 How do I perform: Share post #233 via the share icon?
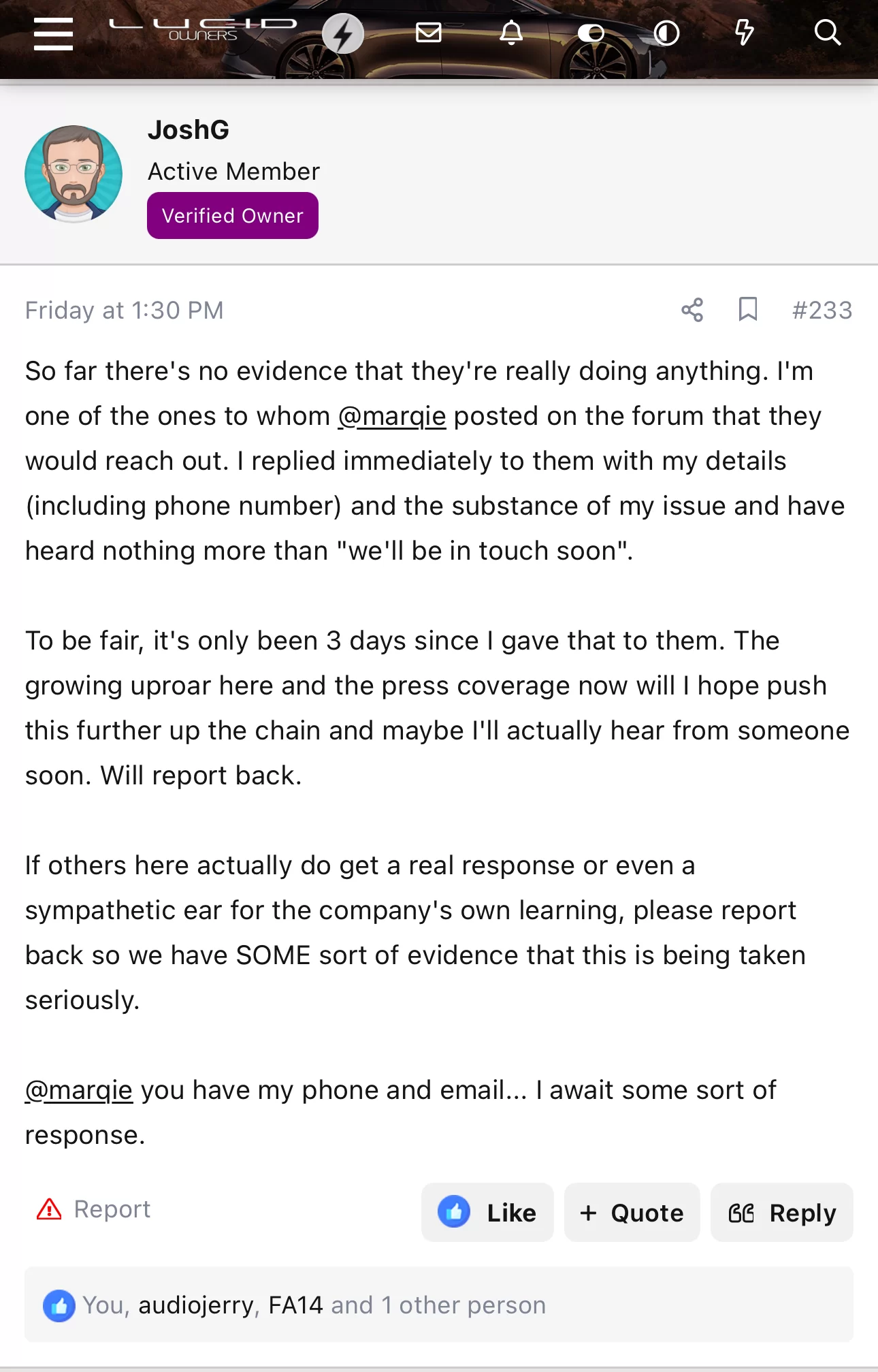[x=692, y=310]
